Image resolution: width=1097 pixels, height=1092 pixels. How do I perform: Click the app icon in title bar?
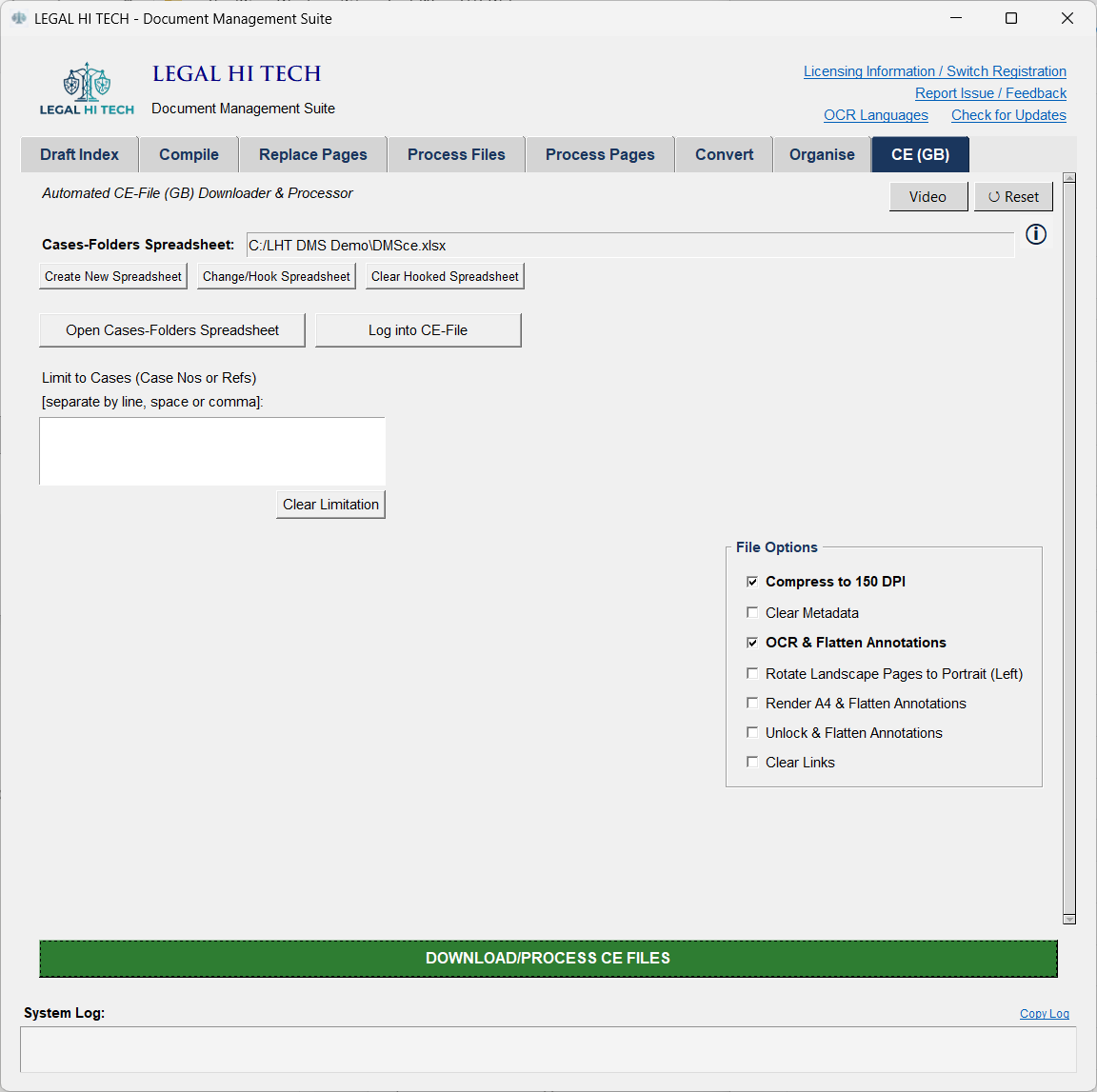click(x=19, y=18)
